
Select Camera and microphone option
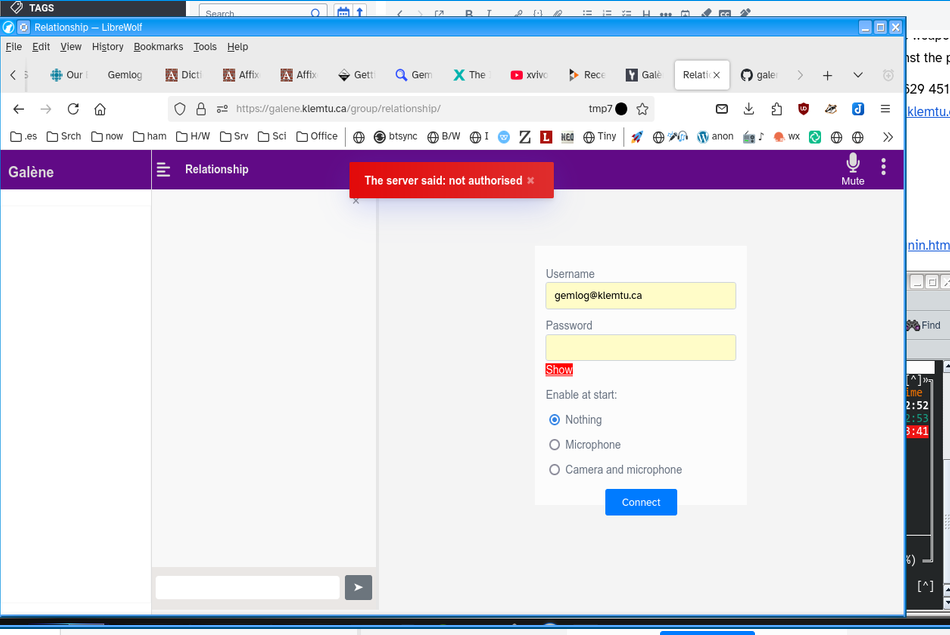point(554,470)
